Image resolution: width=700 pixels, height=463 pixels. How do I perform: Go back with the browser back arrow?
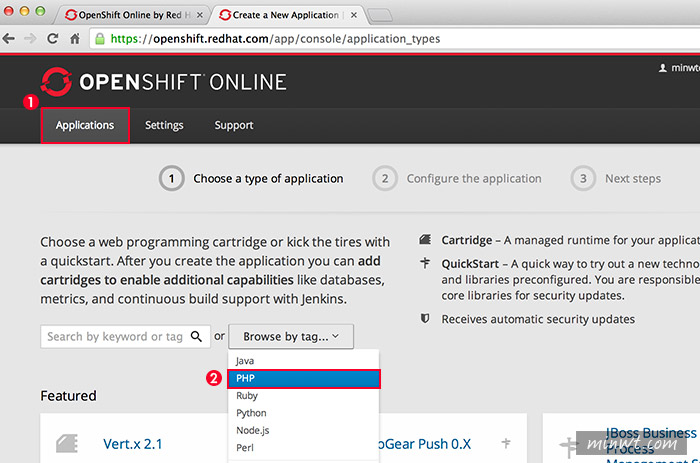coord(8,39)
